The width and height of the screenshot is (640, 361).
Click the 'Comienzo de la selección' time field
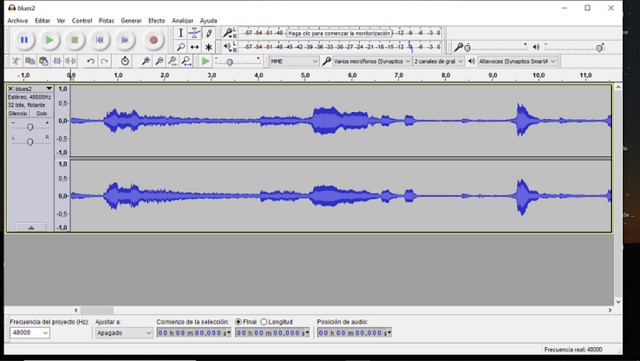194,333
